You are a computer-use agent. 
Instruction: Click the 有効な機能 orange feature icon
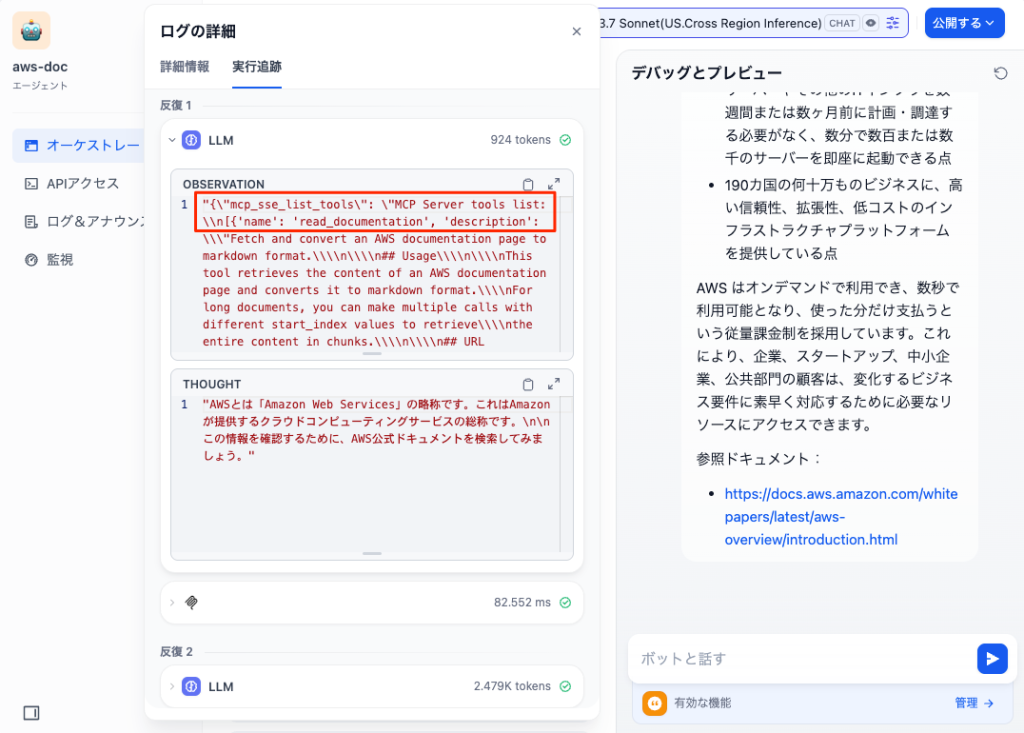click(654, 704)
